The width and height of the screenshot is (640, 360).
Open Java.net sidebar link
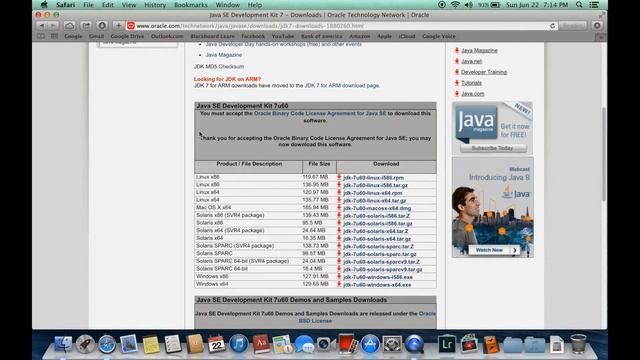471,61
